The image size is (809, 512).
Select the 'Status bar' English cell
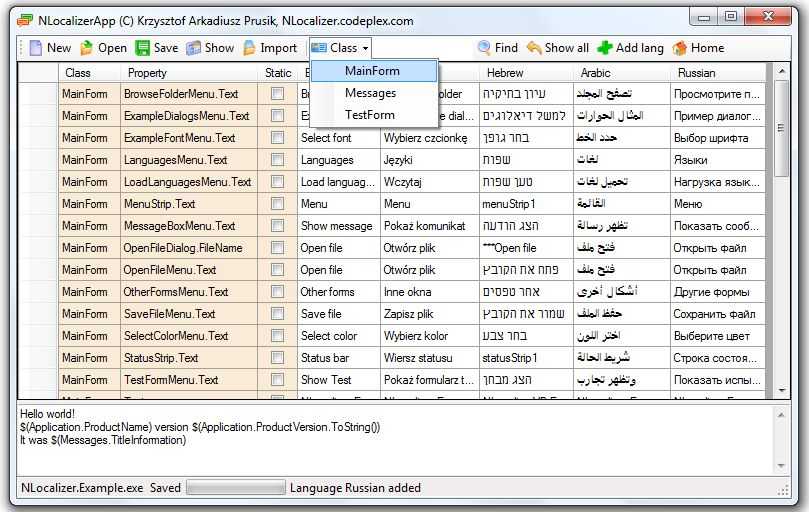339,358
